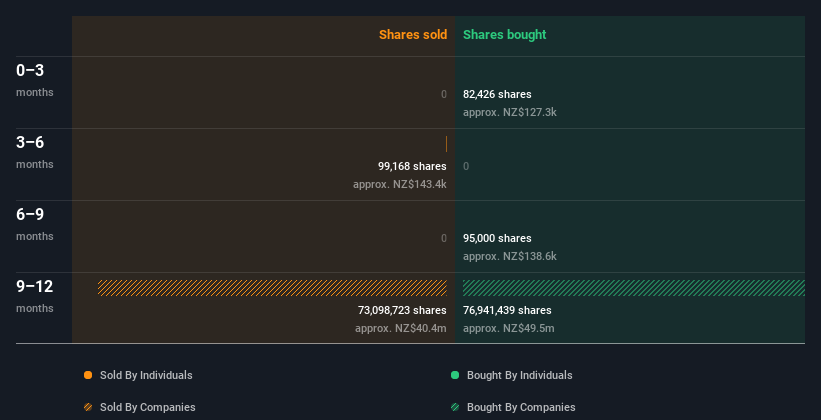Screen dimensions: 821x420
Task: Click the 76,941,439 shares value
Action: tap(507, 310)
